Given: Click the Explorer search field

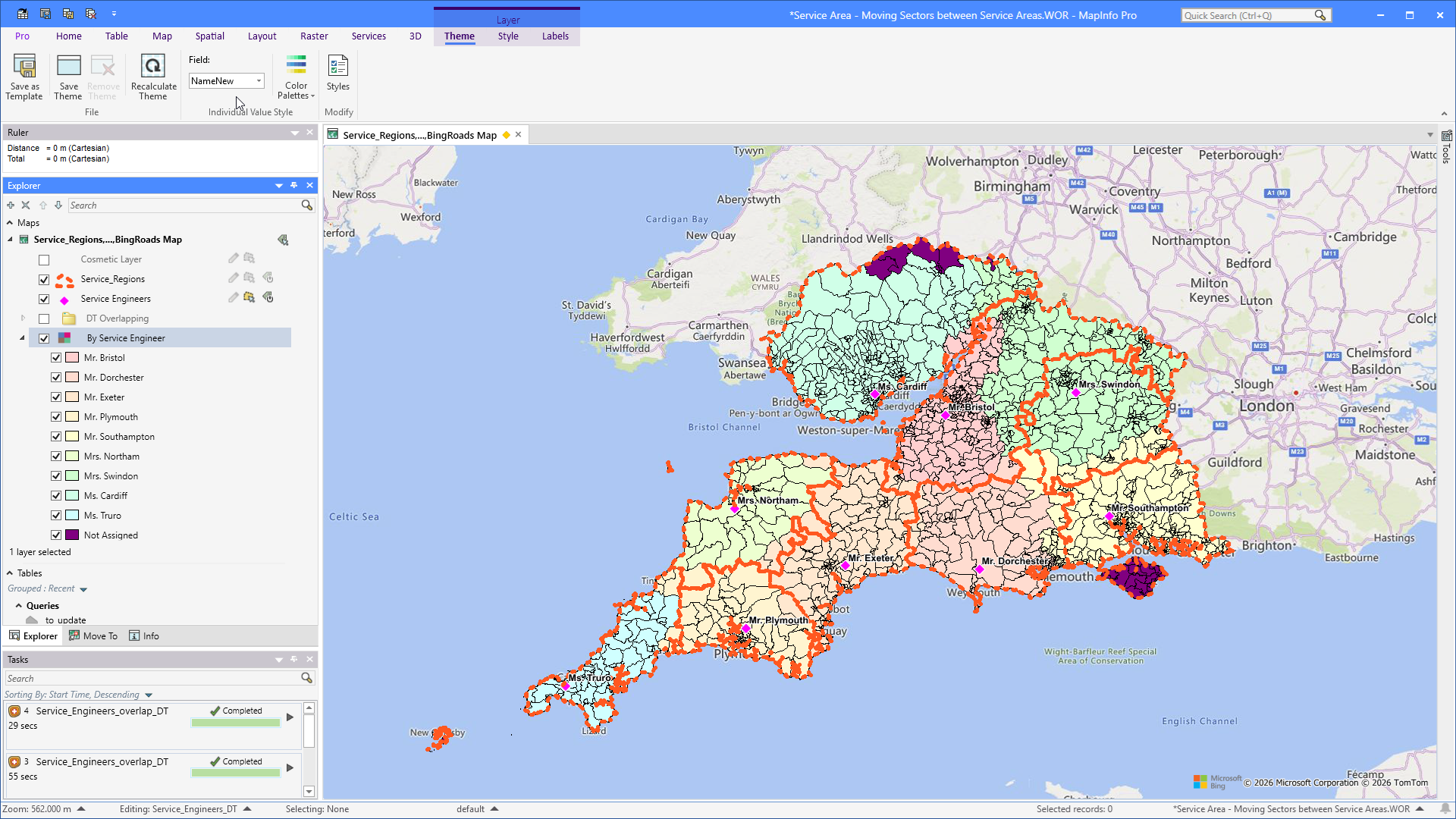Looking at the screenshot, I should [184, 206].
